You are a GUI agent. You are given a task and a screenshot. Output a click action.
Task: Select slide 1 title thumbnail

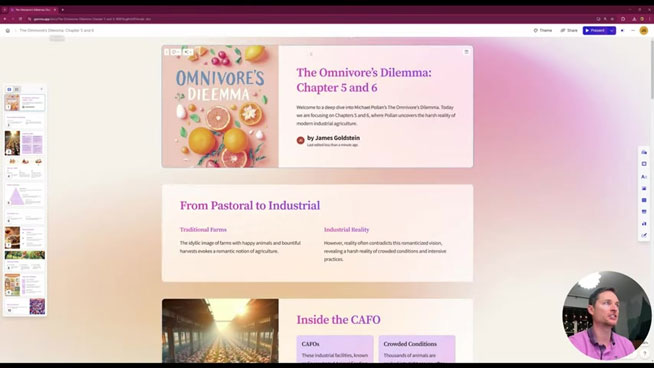point(25,102)
